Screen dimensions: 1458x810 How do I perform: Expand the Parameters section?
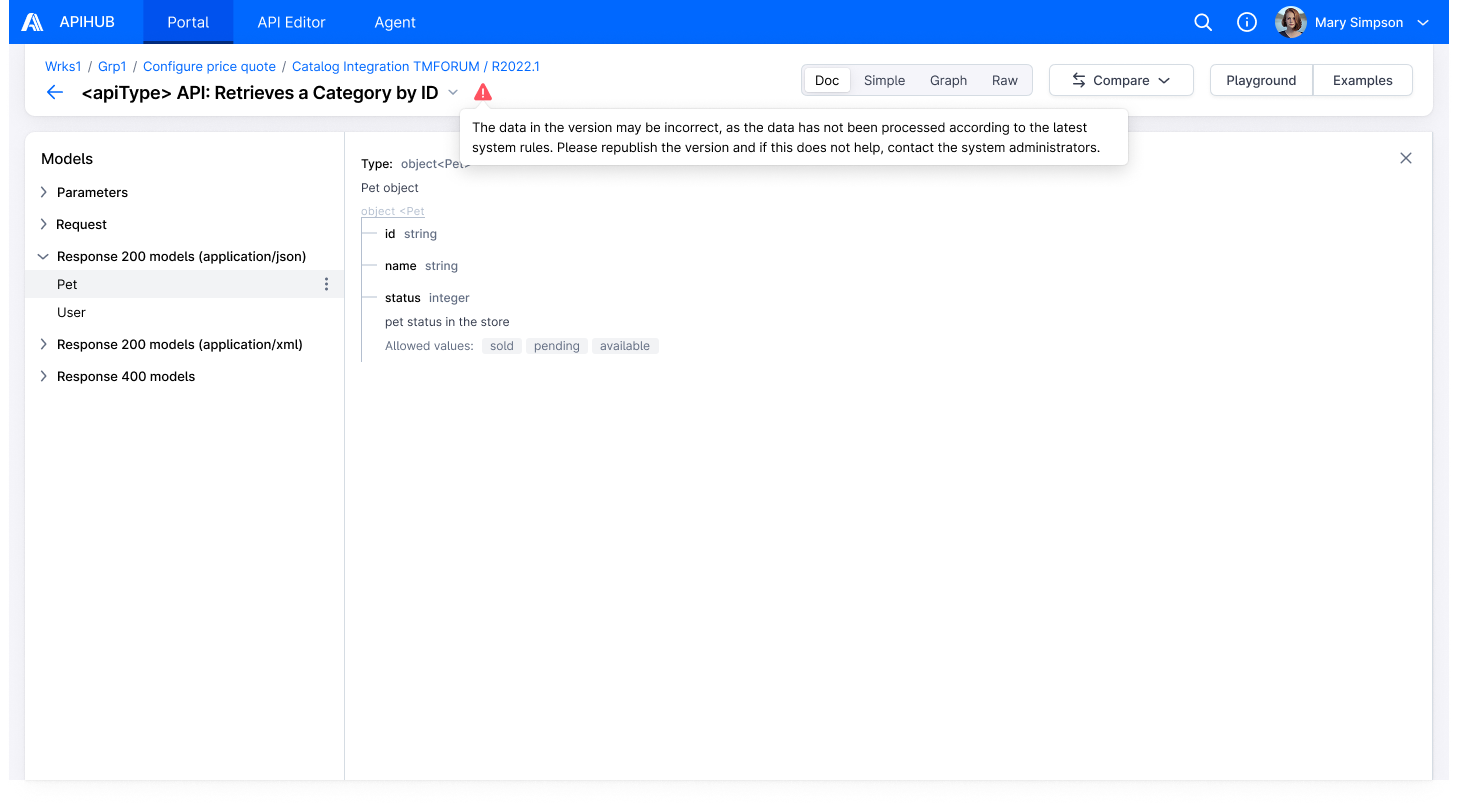click(43, 192)
